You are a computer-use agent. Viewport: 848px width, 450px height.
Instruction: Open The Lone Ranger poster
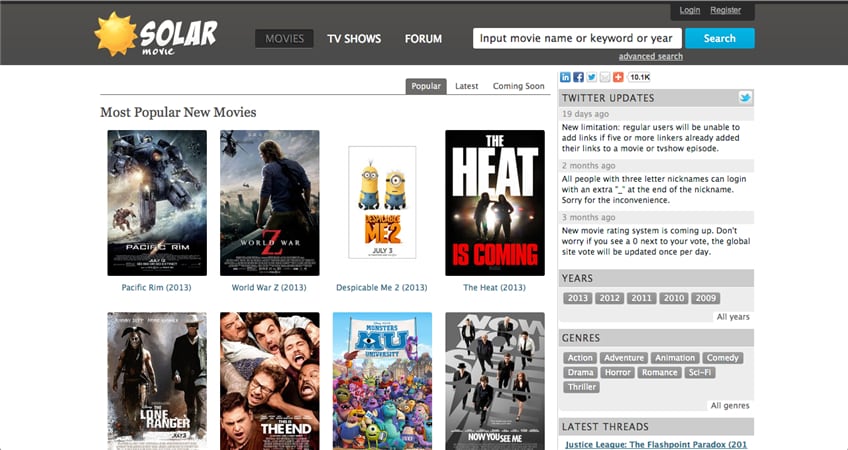[157, 381]
